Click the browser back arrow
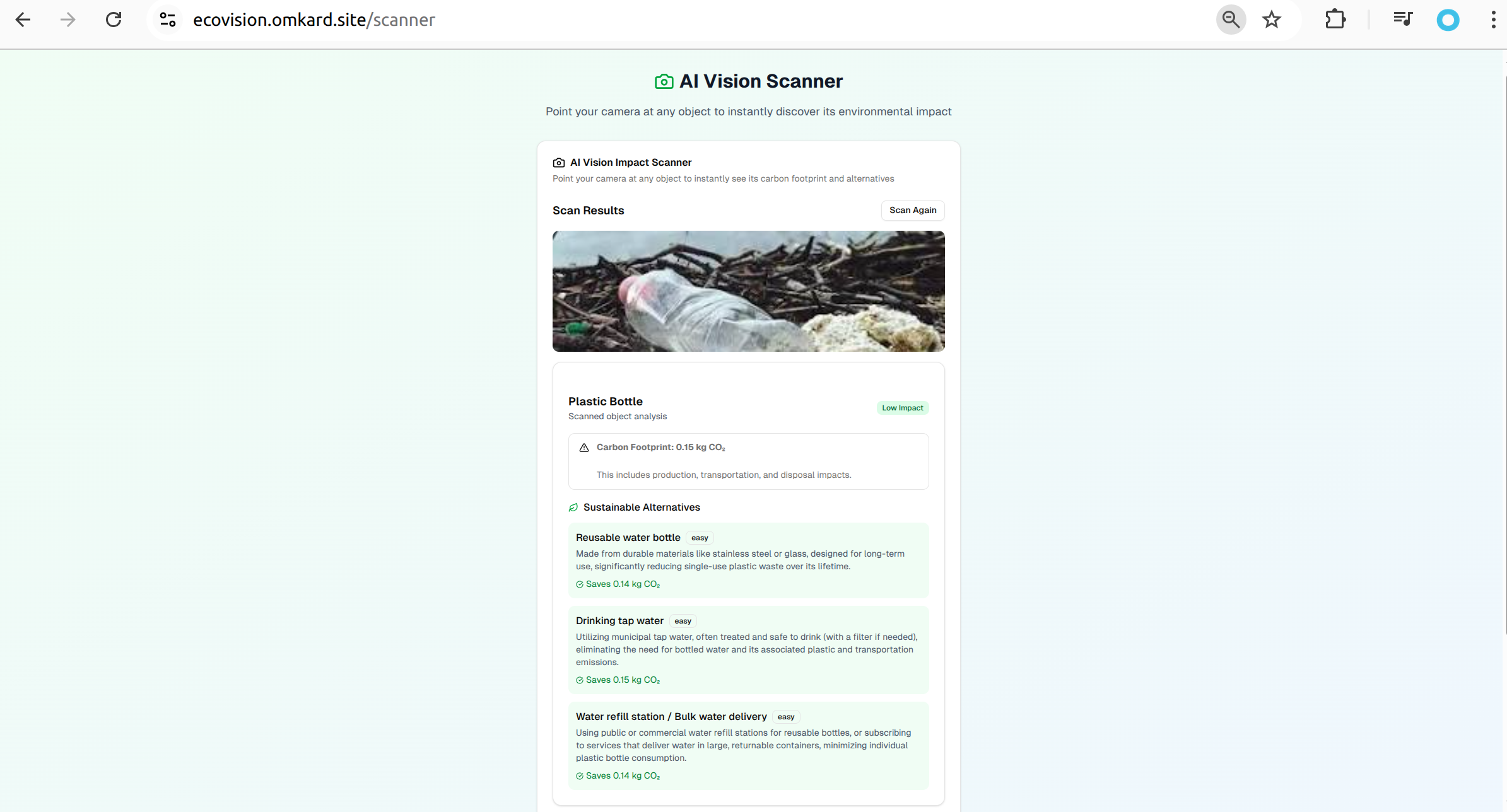The image size is (1507, 812). click(x=23, y=20)
